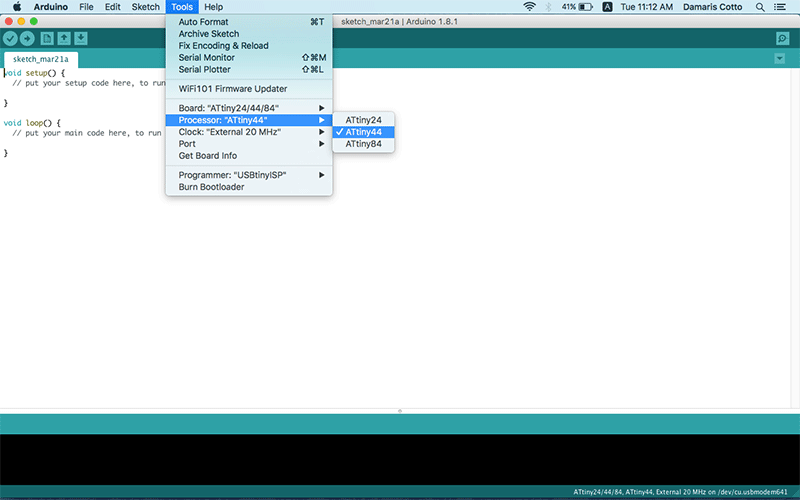Expand the Port submenu

click(x=249, y=144)
